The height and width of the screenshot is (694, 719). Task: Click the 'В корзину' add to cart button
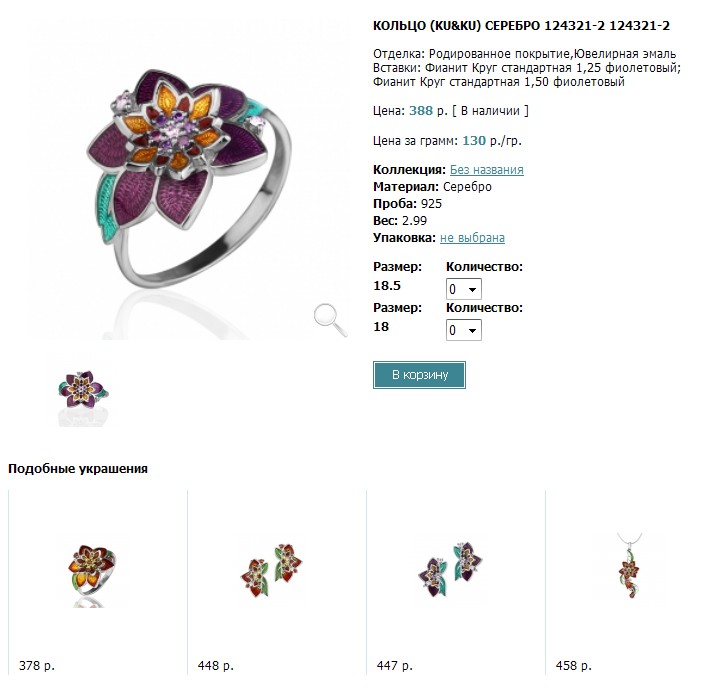(419, 375)
